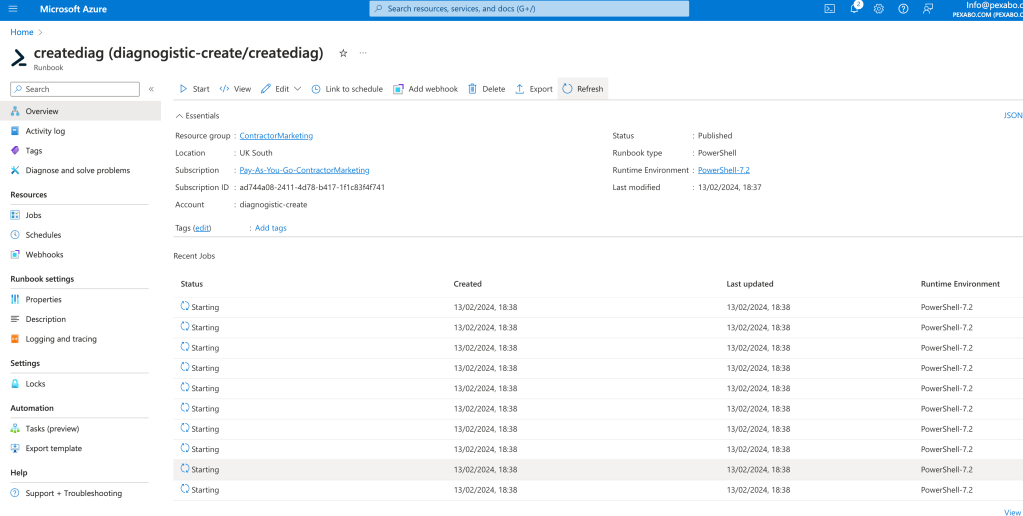Refresh the runbook overview
This screenshot has width=1023, height=516.
click(x=583, y=89)
